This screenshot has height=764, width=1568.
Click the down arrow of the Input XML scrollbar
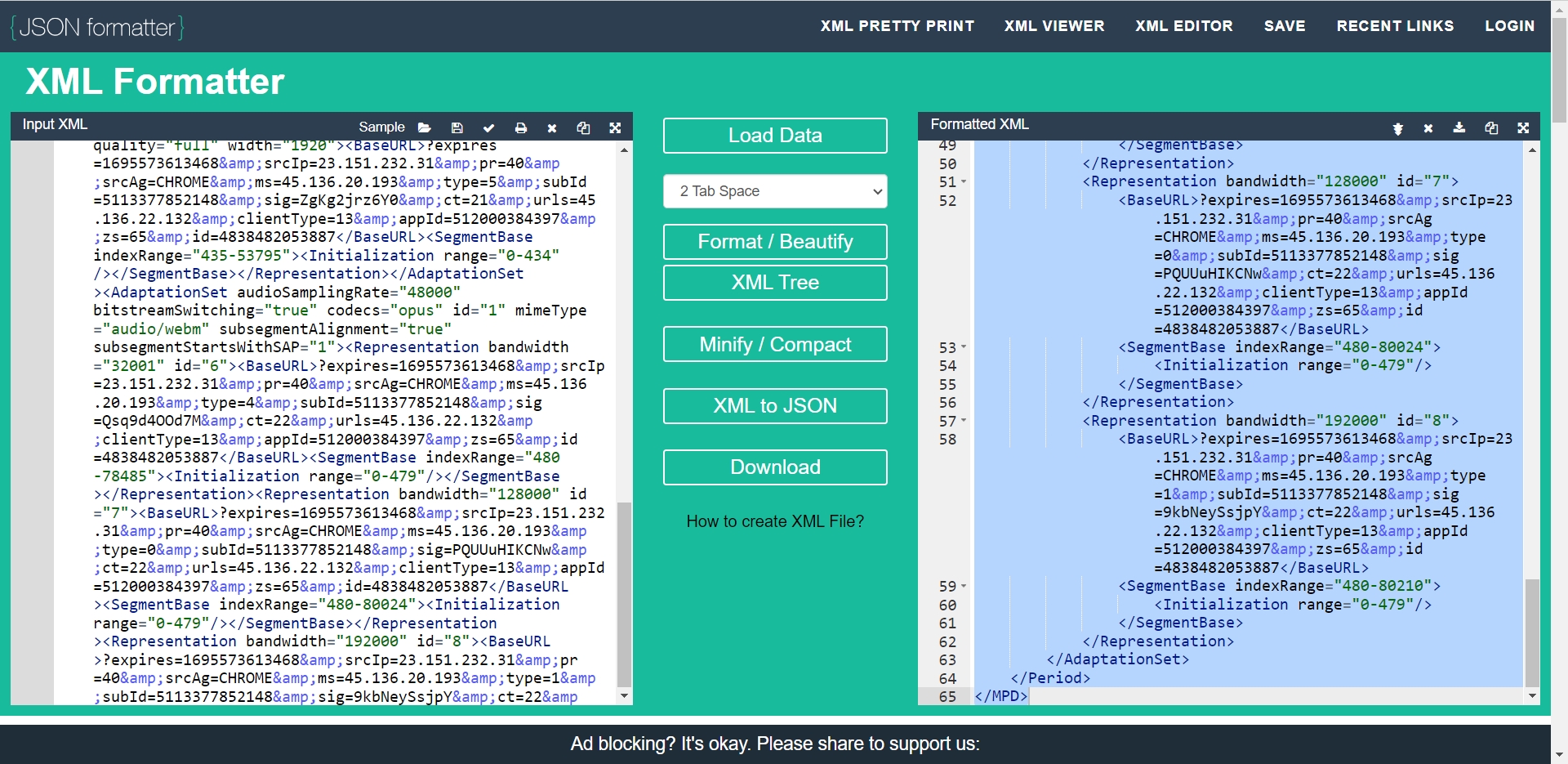(x=624, y=696)
